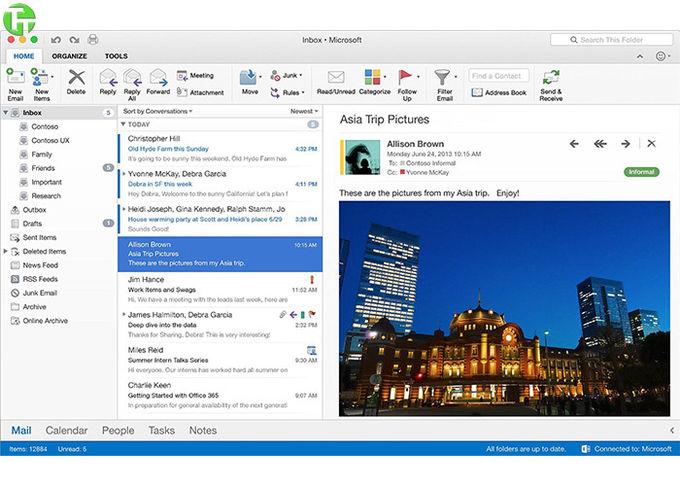Open the Sort by Conversations dropdown
Screen dimensions: 680x486
point(157,111)
